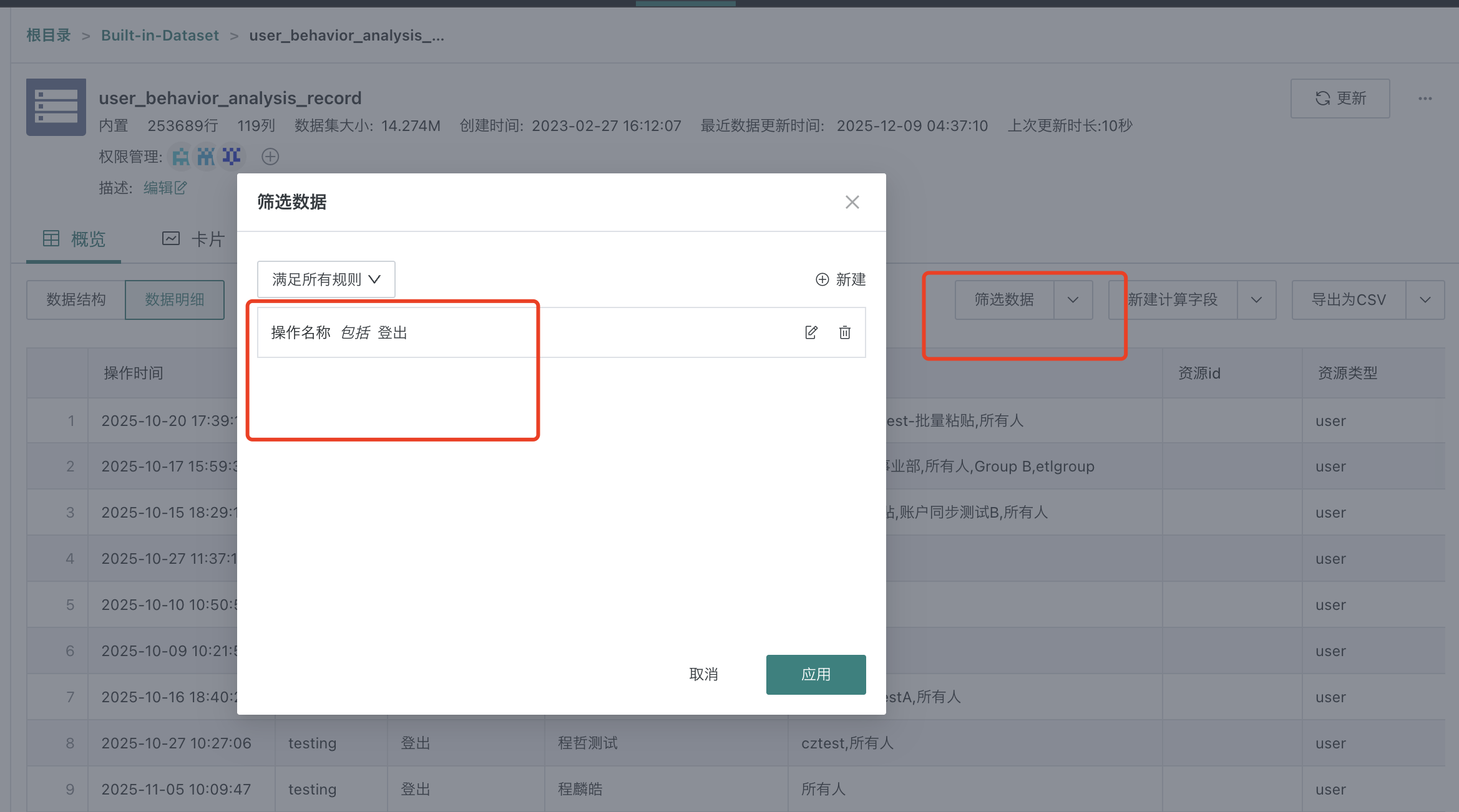Delete the 操作名称 filter rule via trash icon
The width and height of the screenshot is (1459, 812).
tap(844, 332)
